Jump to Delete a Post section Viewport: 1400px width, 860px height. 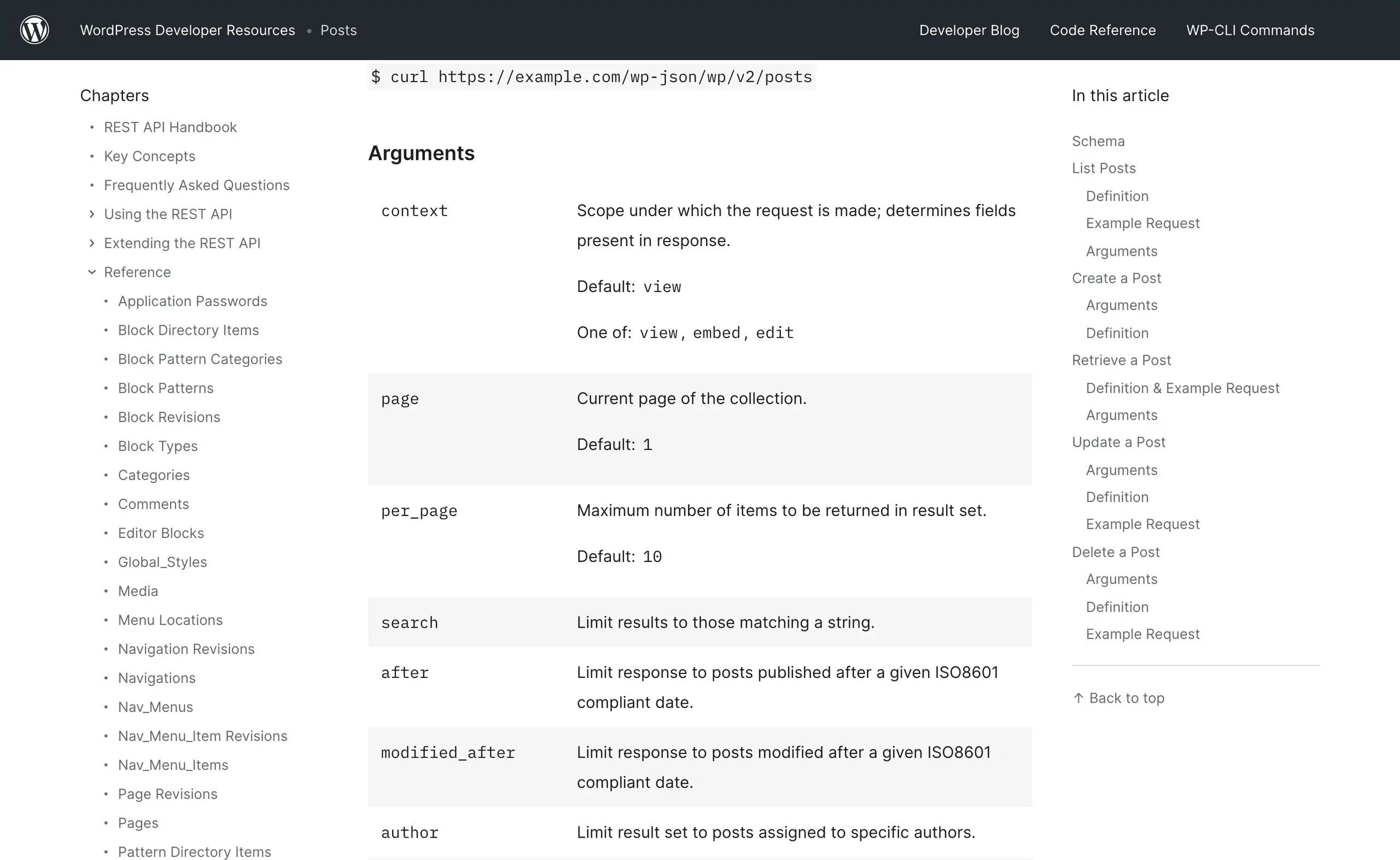[1116, 552]
